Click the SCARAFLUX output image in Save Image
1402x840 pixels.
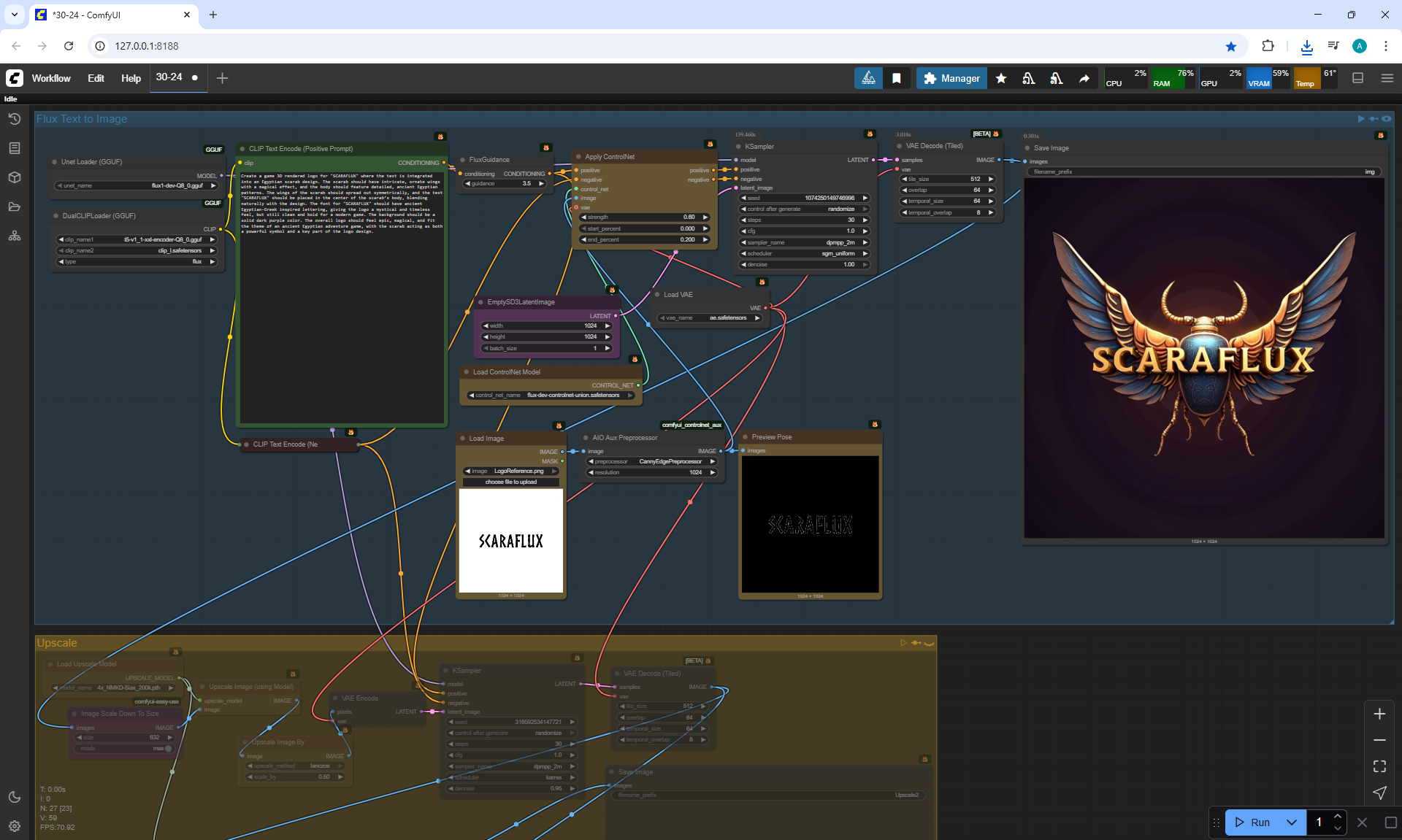[x=1203, y=358]
